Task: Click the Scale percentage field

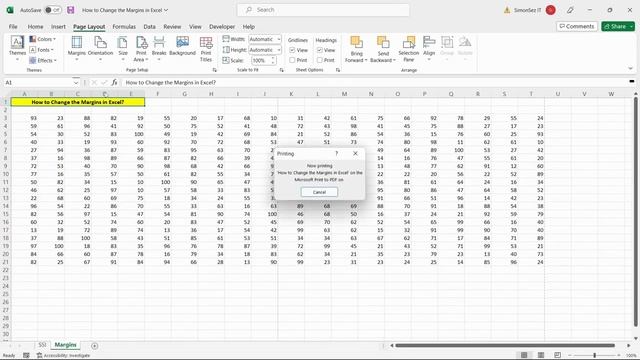Action: (x=260, y=60)
